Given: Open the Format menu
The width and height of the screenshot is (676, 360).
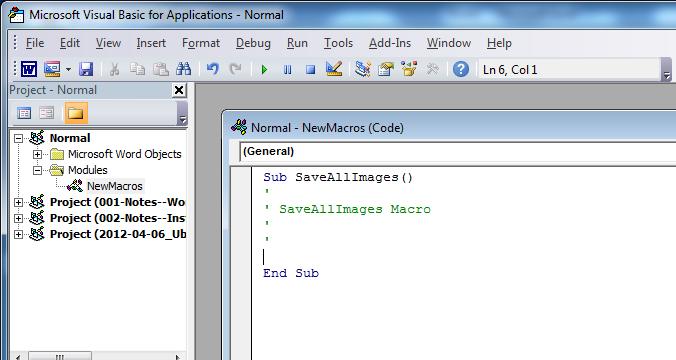Looking at the screenshot, I should (x=201, y=43).
